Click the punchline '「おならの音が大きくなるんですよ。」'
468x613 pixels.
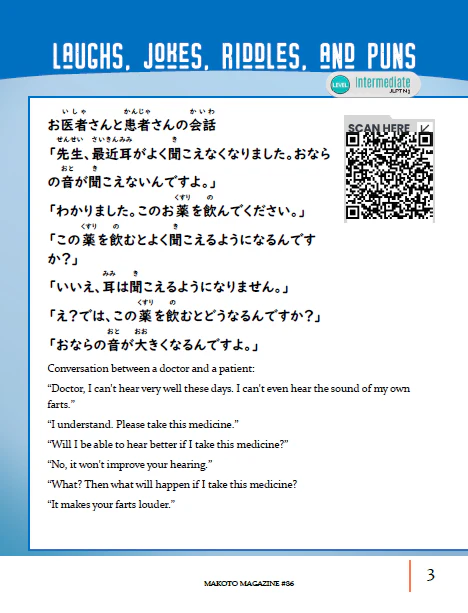pos(153,345)
